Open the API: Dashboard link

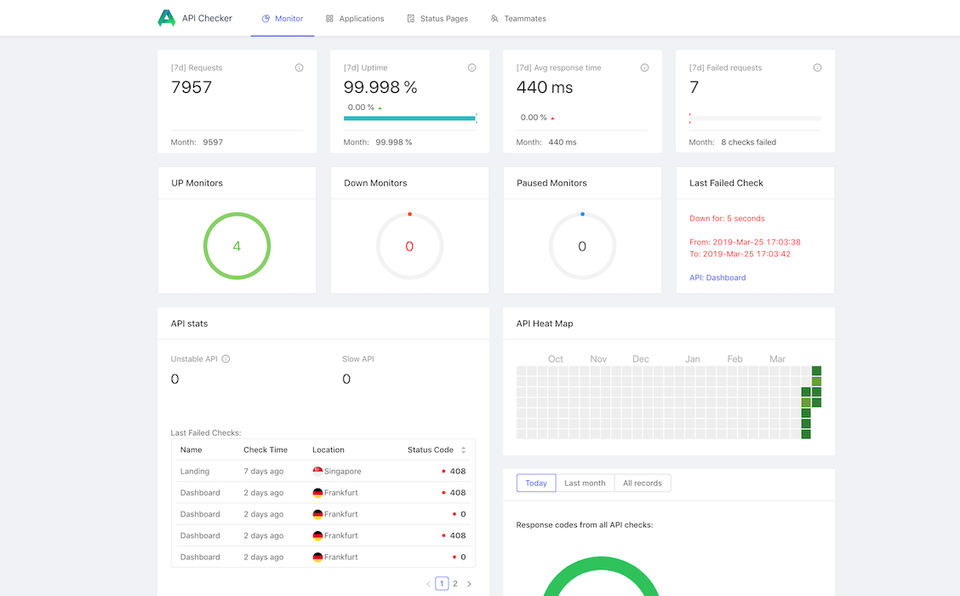click(718, 277)
